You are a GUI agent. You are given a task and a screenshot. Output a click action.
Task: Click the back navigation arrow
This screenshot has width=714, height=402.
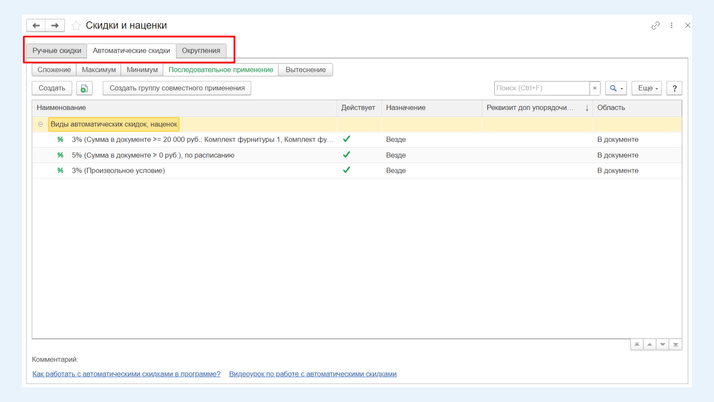tap(36, 25)
